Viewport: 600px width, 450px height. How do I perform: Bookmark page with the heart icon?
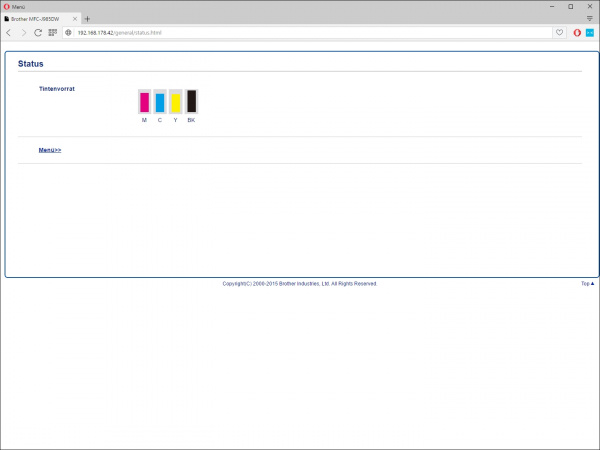coord(560,32)
